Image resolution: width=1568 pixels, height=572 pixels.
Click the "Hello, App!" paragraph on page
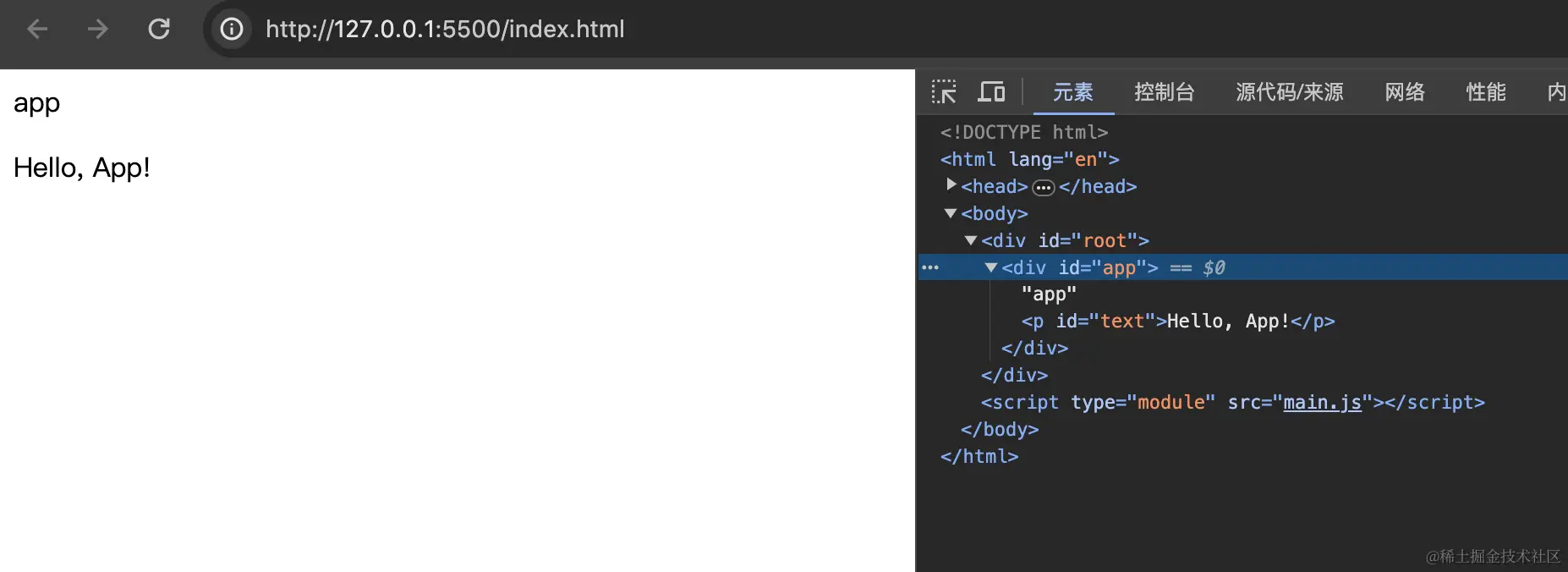[x=82, y=168]
